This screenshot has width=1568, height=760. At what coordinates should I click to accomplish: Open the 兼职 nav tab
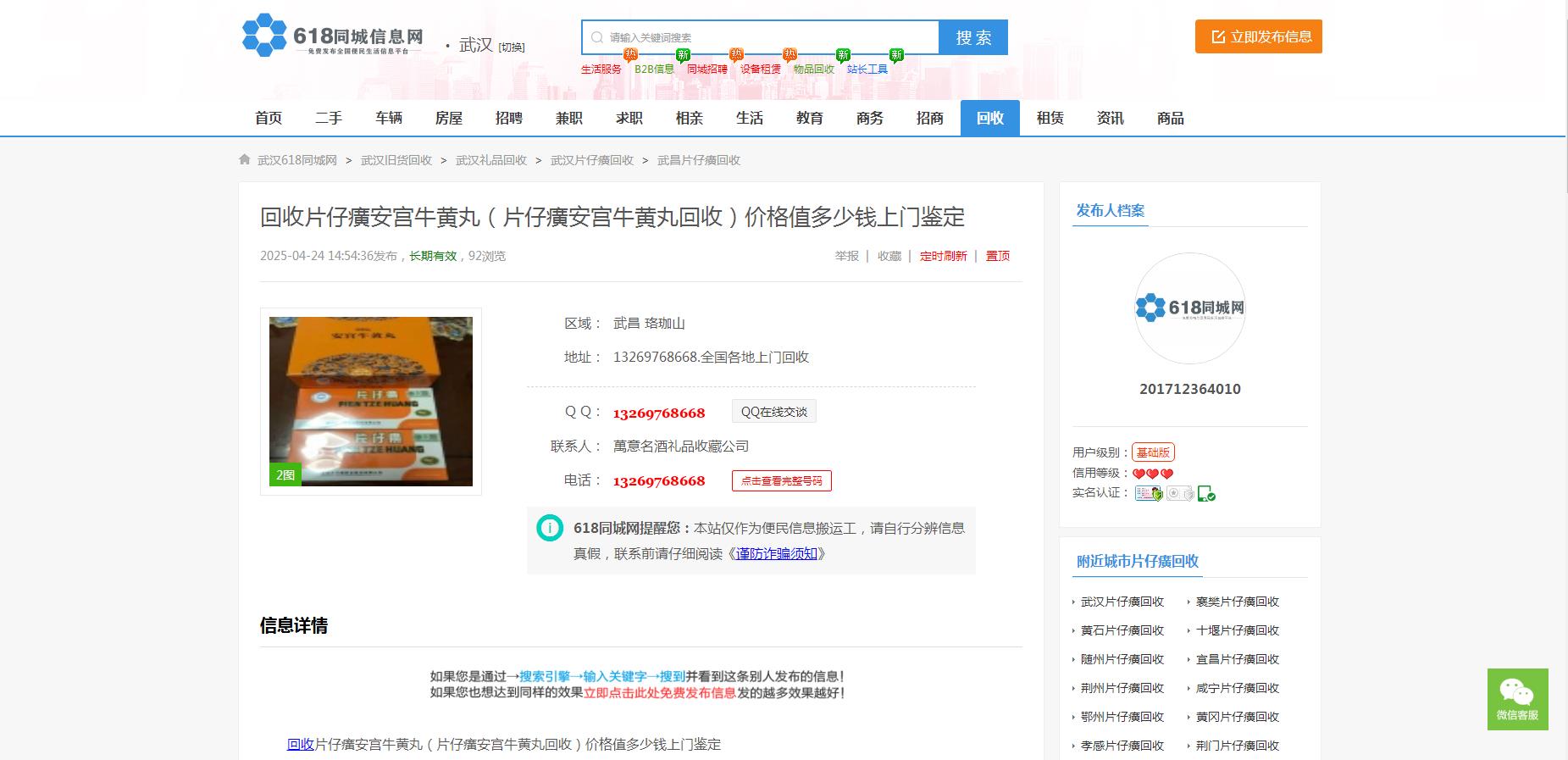tap(569, 118)
